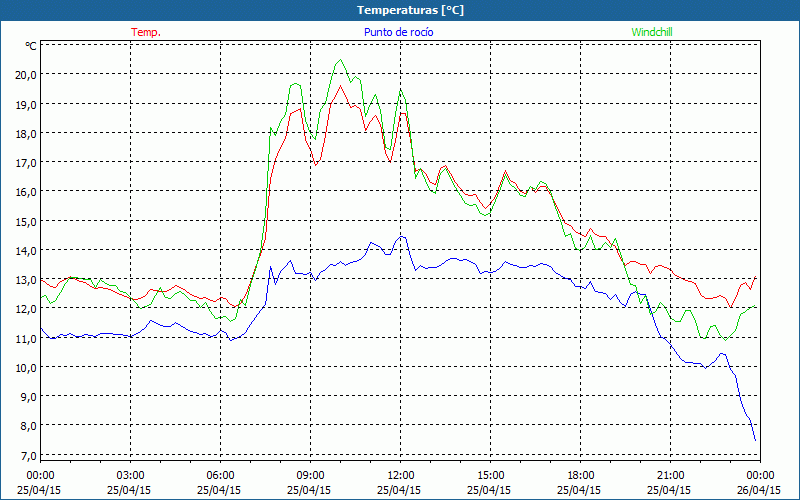The height and width of the screenshot is (500, 800).
Task: Click the "25/04/15" date beneath 06:00
Action: [x=219, y=490]
